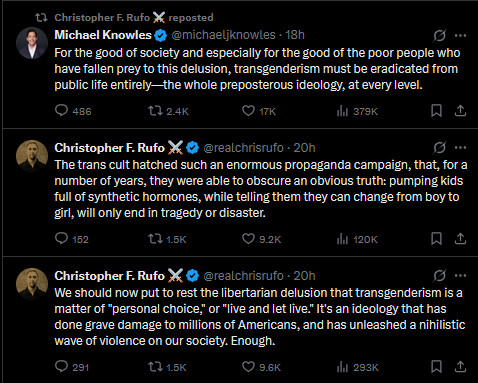This screenshot has height=383, width=478.
Task: Repost the tweet with 9.6K likes
Action: pyautogui.click(x=167, y=367)
